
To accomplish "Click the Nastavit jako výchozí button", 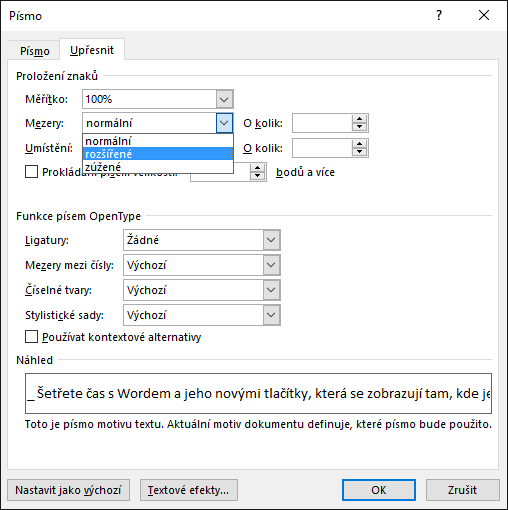I will (68, 490).
